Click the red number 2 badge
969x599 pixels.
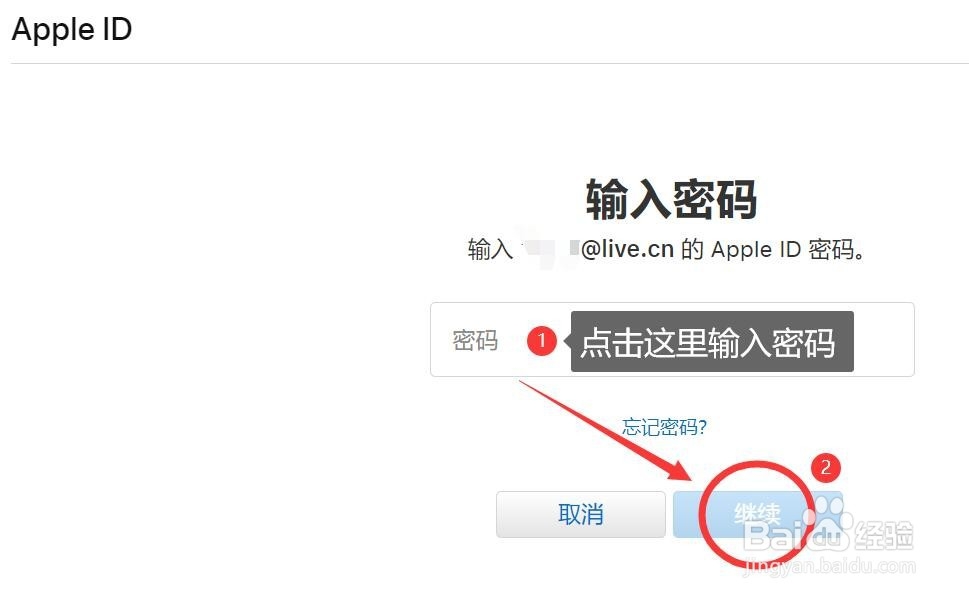tap(826, 468)
